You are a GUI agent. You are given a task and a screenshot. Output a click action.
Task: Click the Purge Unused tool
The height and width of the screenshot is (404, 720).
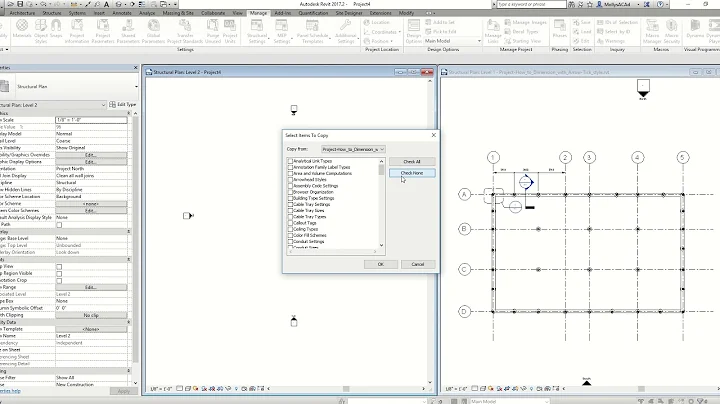coord(213,30)
